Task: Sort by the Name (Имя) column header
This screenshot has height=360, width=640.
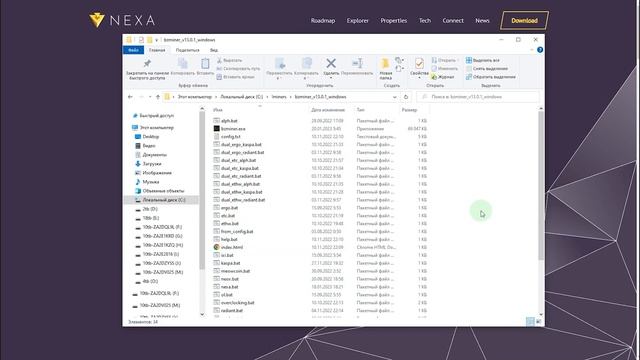Action: pyautogui.click(x=218, y=110)
